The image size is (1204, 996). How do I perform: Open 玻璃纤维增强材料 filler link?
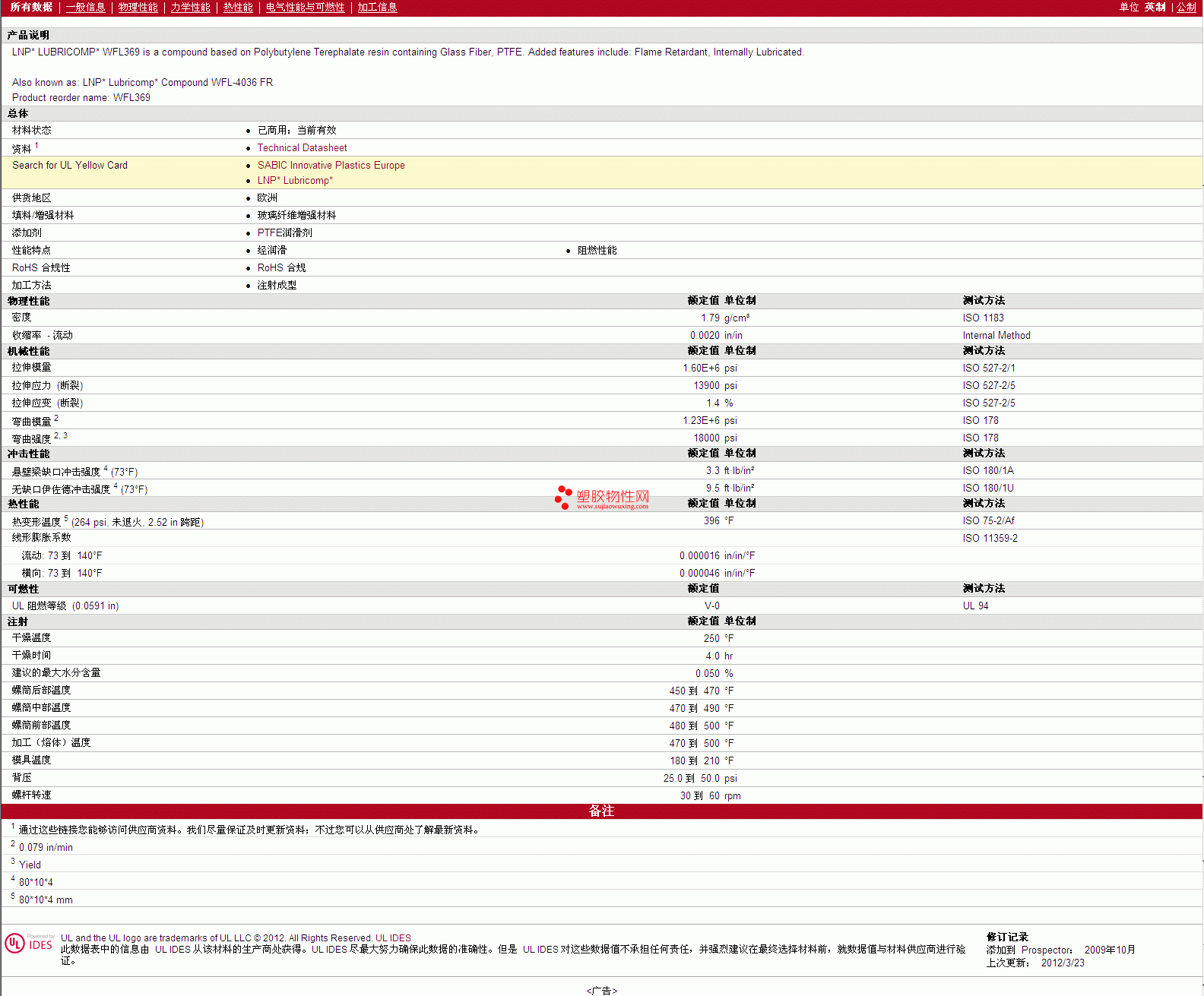tap(296, 216)
